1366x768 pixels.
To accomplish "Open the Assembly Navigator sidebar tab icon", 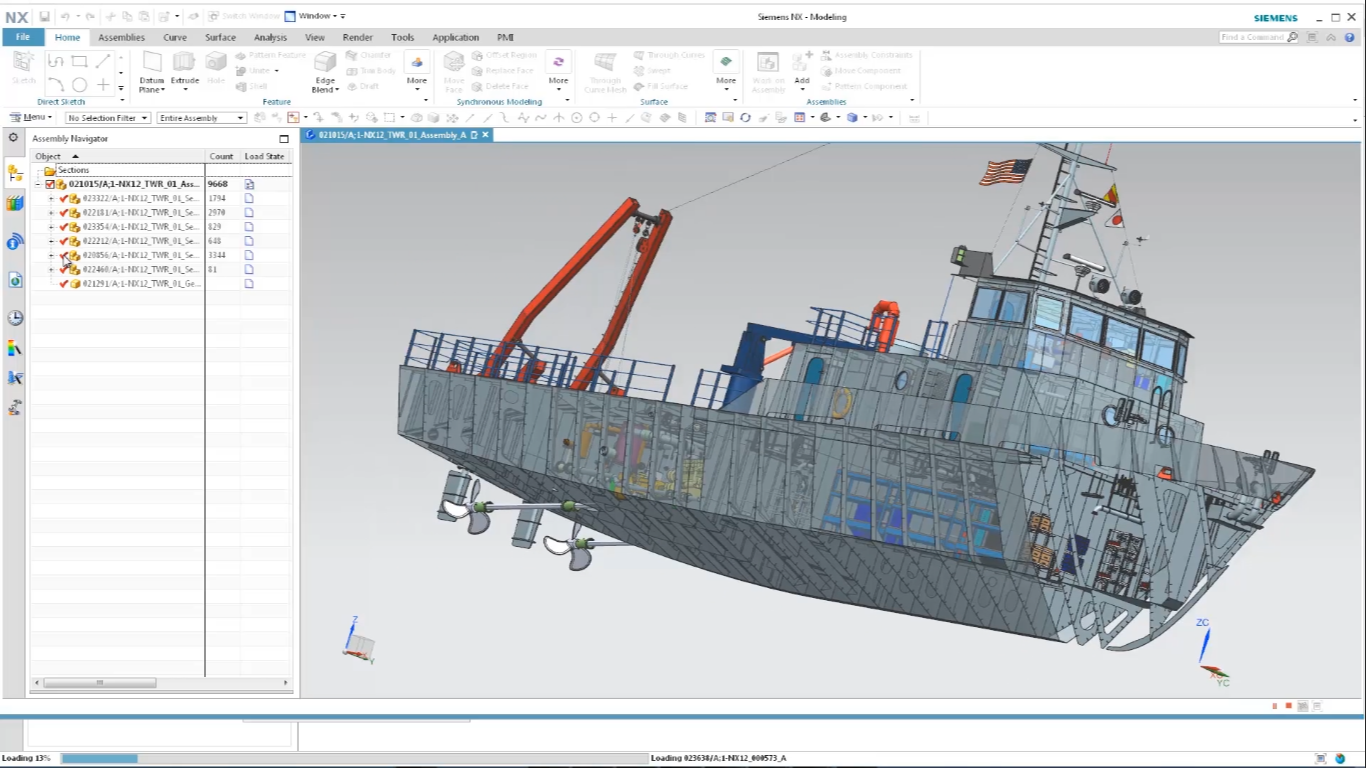I will pyautogui.click(x=14, y=173).
